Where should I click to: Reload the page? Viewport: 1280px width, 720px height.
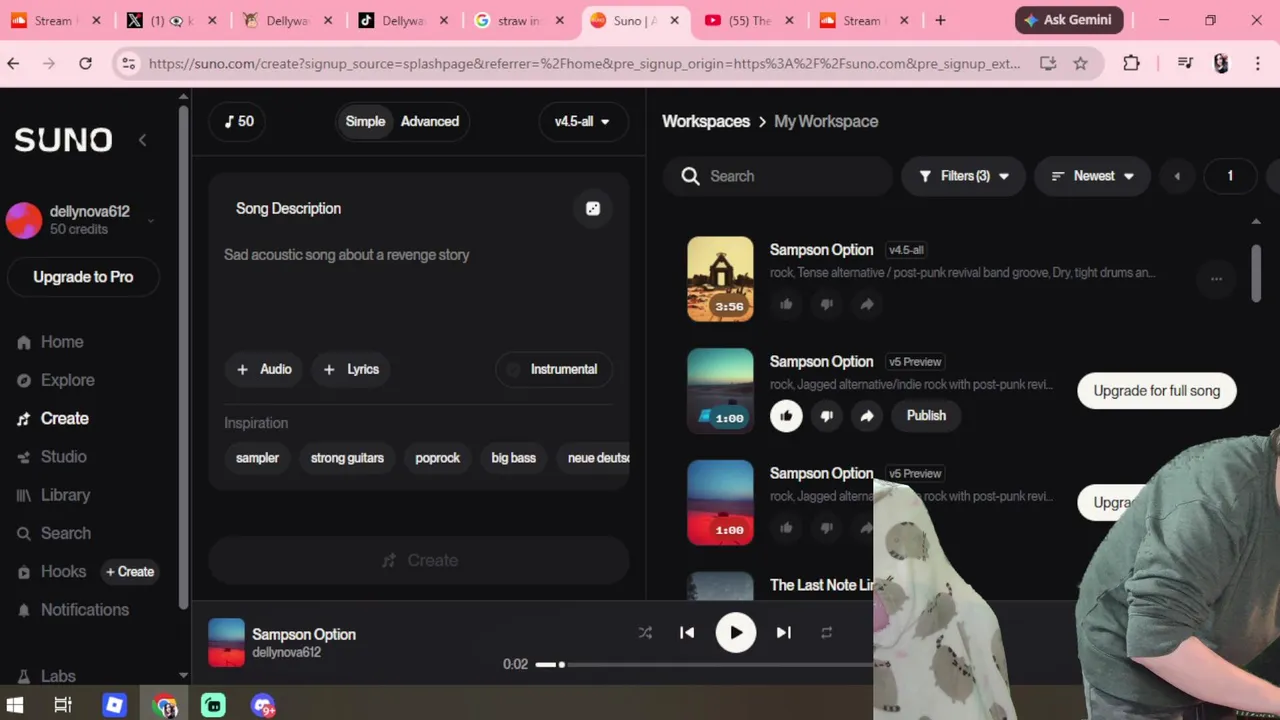[x=85, y=63]
